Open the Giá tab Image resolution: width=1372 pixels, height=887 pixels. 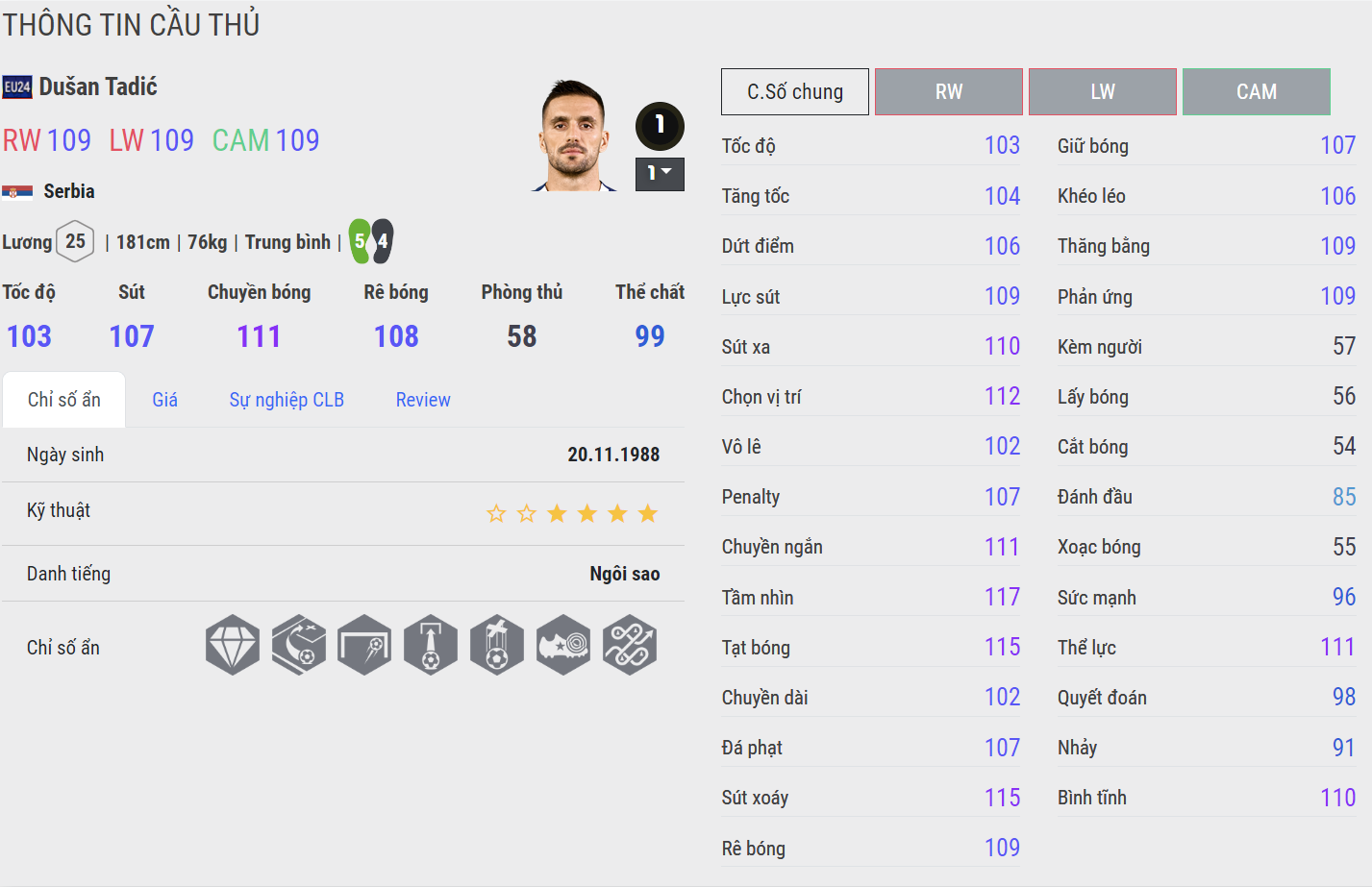click(164, 400)
